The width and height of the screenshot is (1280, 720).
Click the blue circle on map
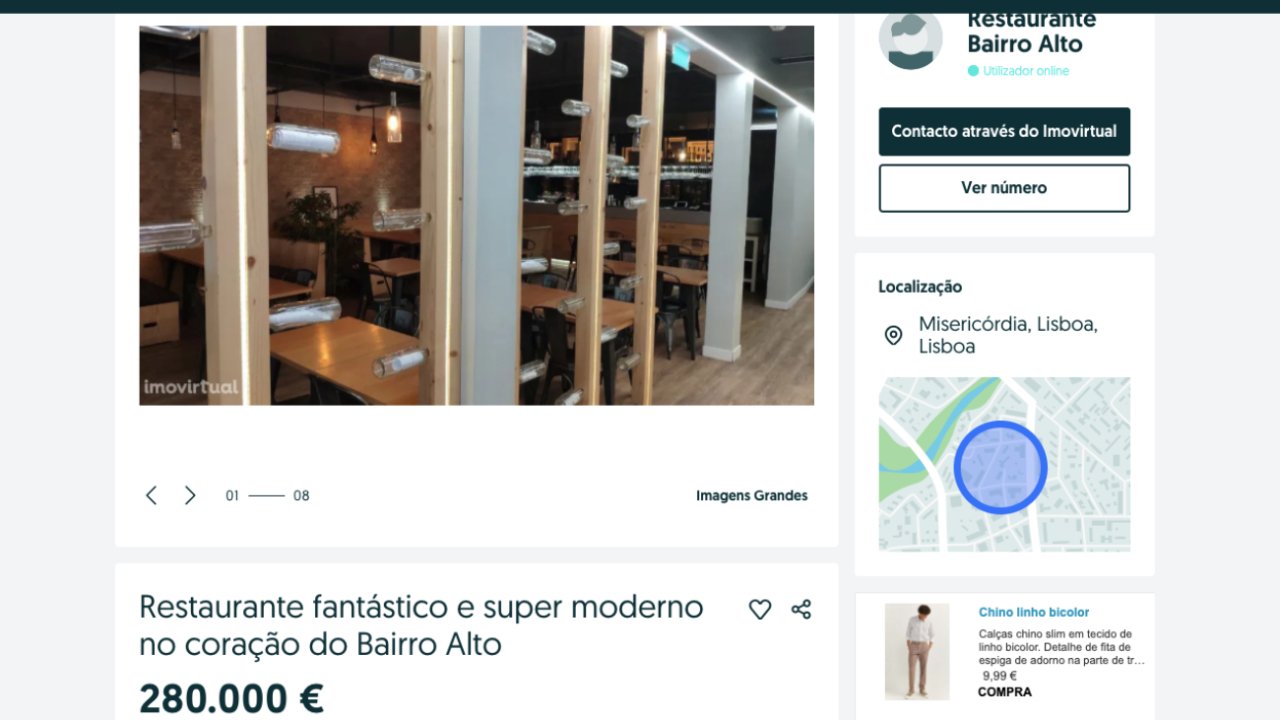1000,467
